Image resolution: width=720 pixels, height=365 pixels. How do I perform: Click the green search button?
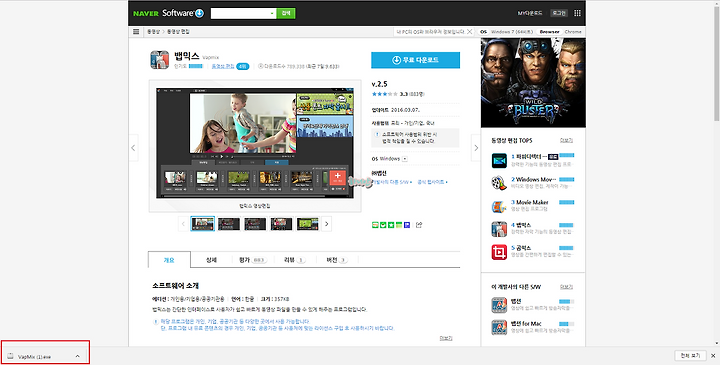coord(286,13)
